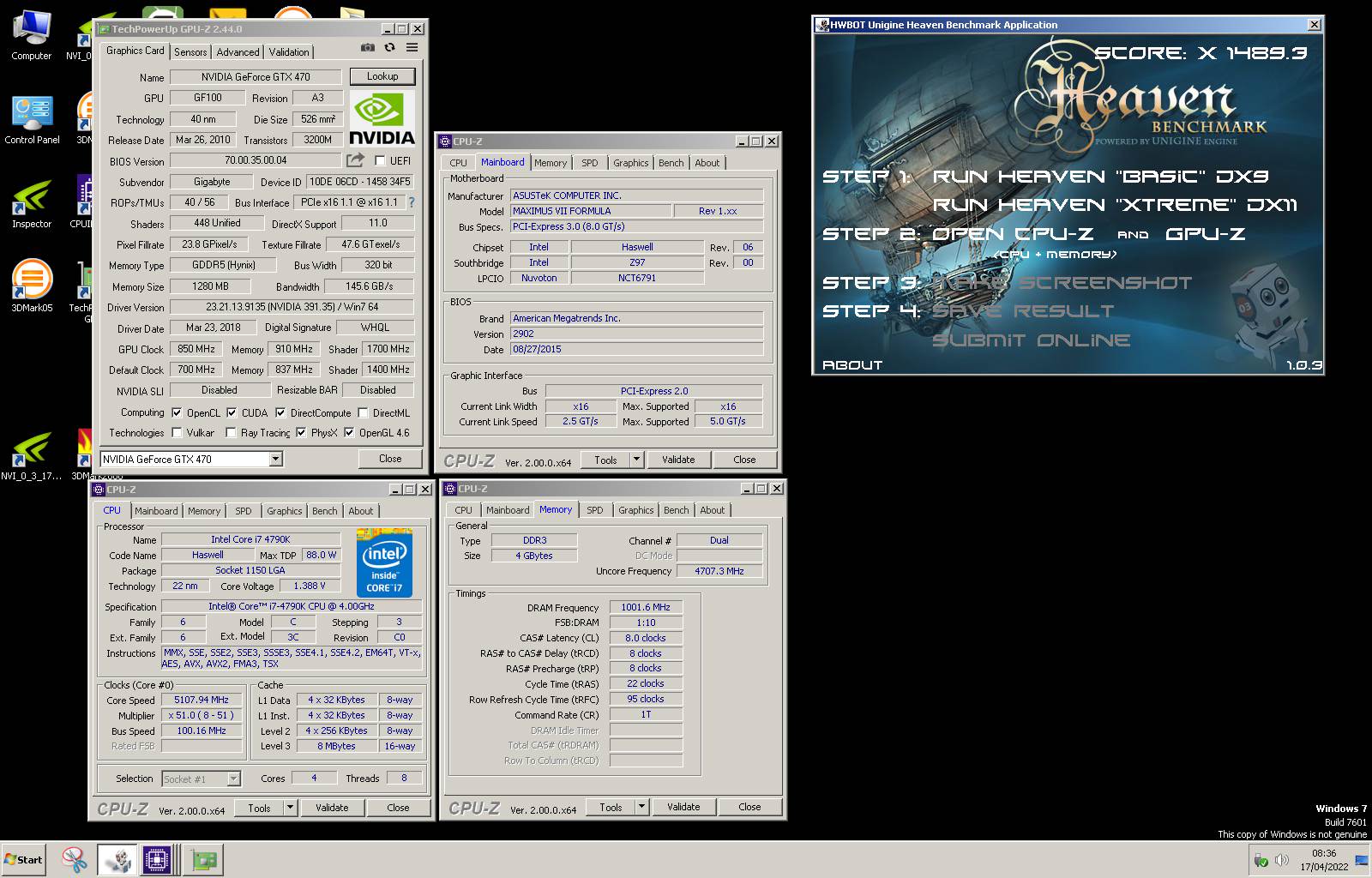Toggle the OpenCL checkbox

pyautogui.click(x=177, y=412)
